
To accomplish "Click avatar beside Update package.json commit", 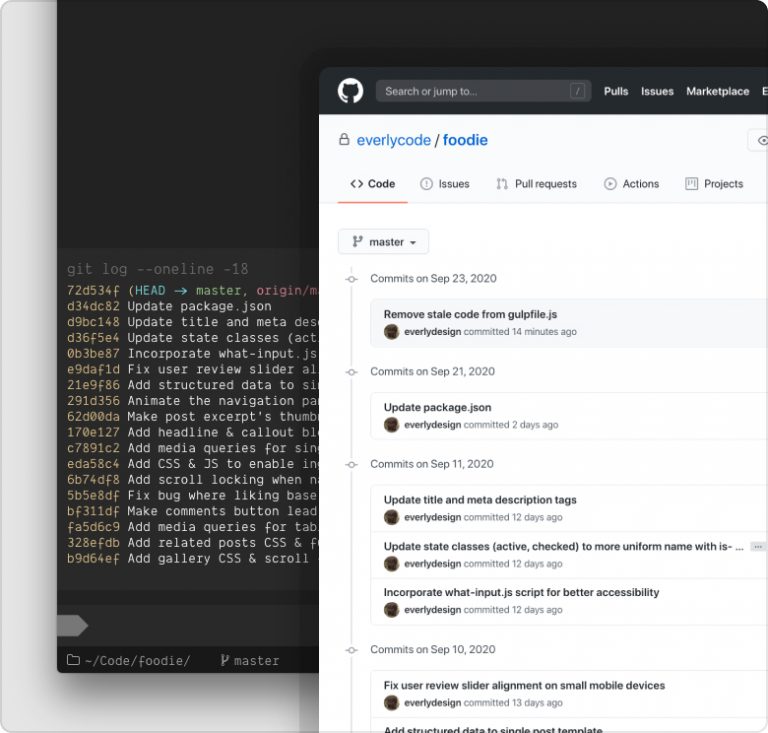I will (x=392, y=425).
